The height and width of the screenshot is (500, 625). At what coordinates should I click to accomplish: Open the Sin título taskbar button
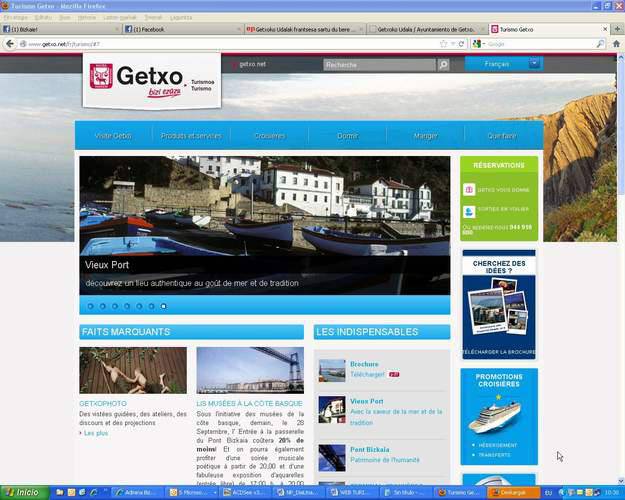tap(405, 492)
